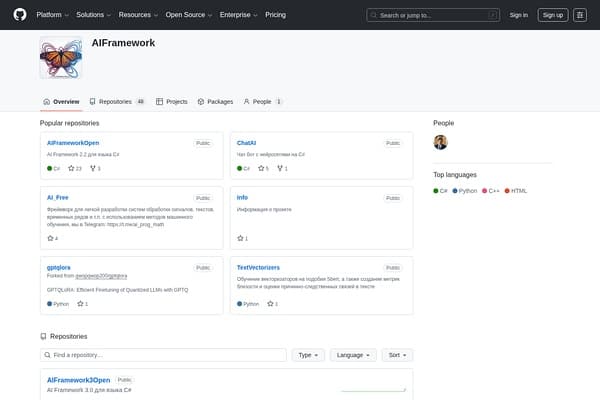The width and height of the screenshot is (600, 400).
Task: Click the Repositories tab book icon
Action: [x=92, y=102]
